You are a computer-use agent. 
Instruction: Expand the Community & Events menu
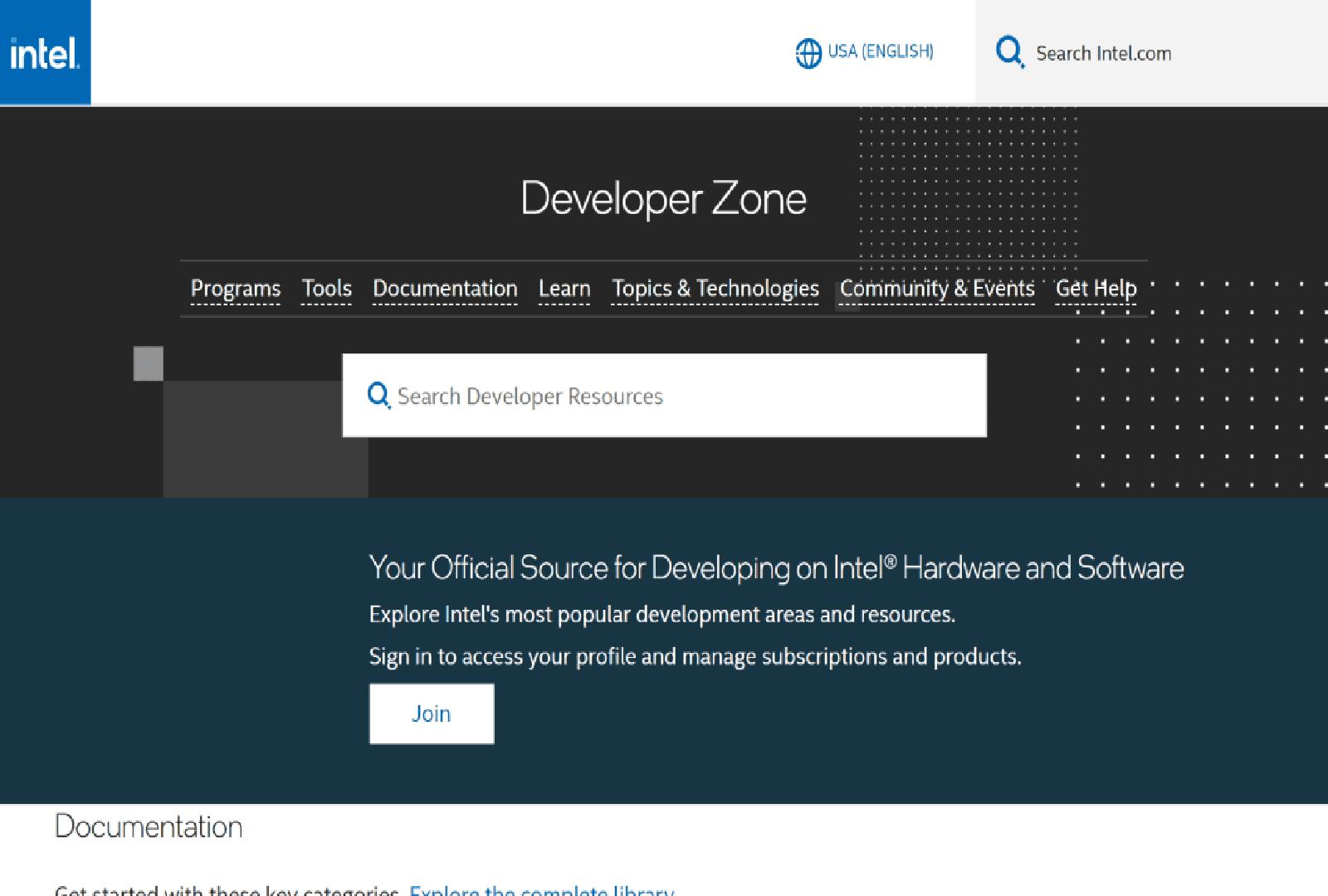coord(936,289)
